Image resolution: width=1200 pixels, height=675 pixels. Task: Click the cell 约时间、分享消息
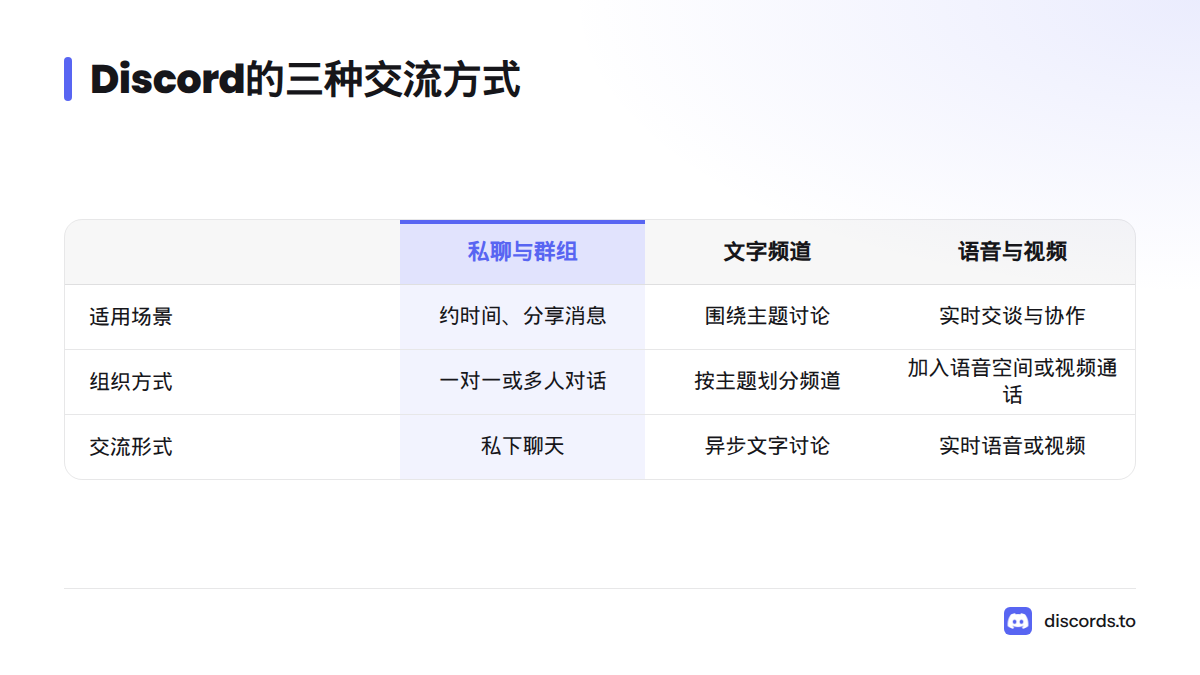click(522, 317)
